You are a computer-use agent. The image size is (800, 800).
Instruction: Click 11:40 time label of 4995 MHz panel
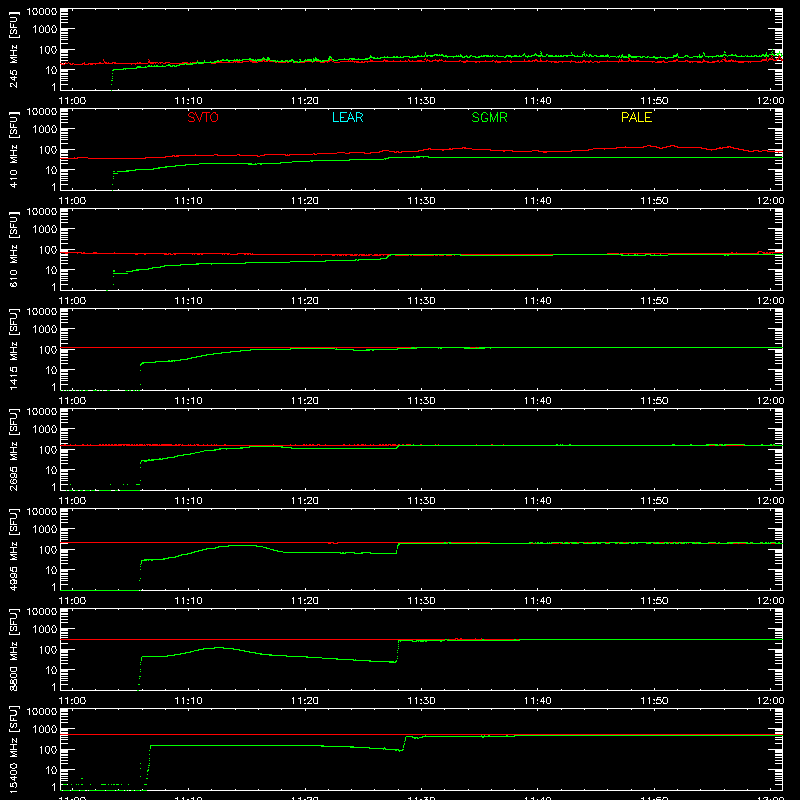(x=538, y=601)
